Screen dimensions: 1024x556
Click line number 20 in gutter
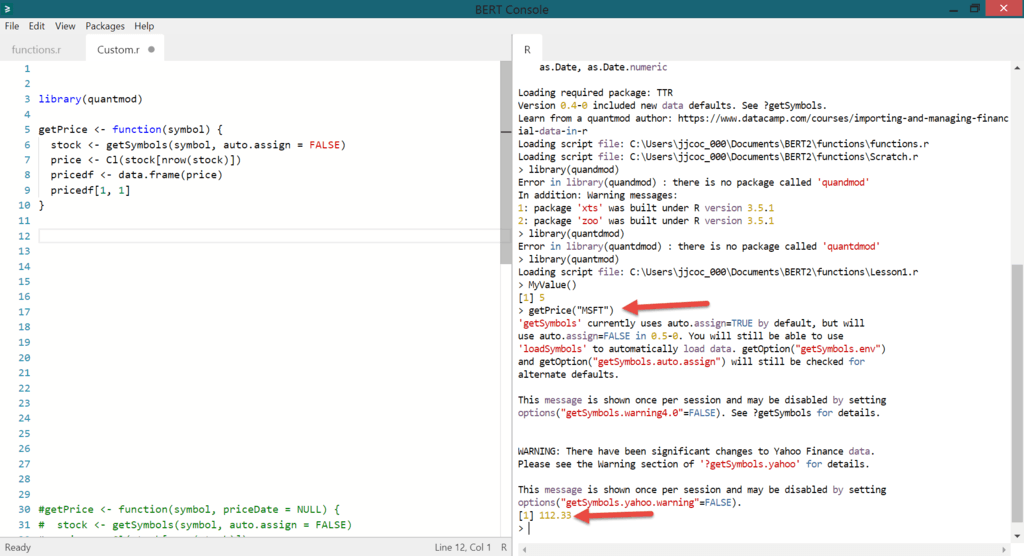pos(24,357)
